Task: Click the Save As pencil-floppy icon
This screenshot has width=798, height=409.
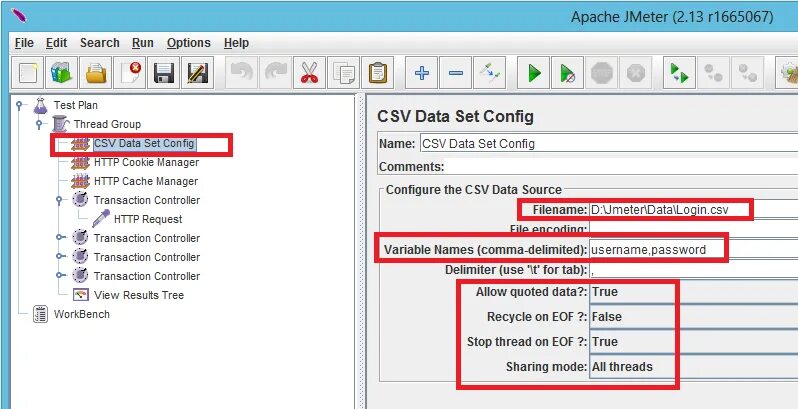Action: [x=197, y=73]
